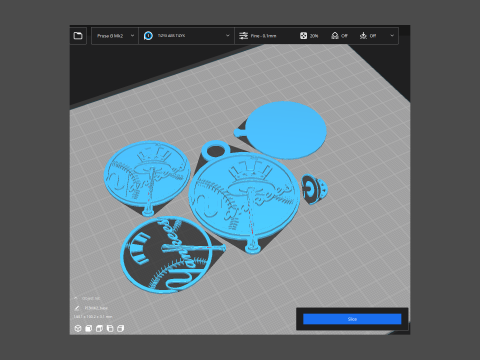Expand the print settings panel chevron
This screenshot has width=480, height=360.
(x=392, y=36)
